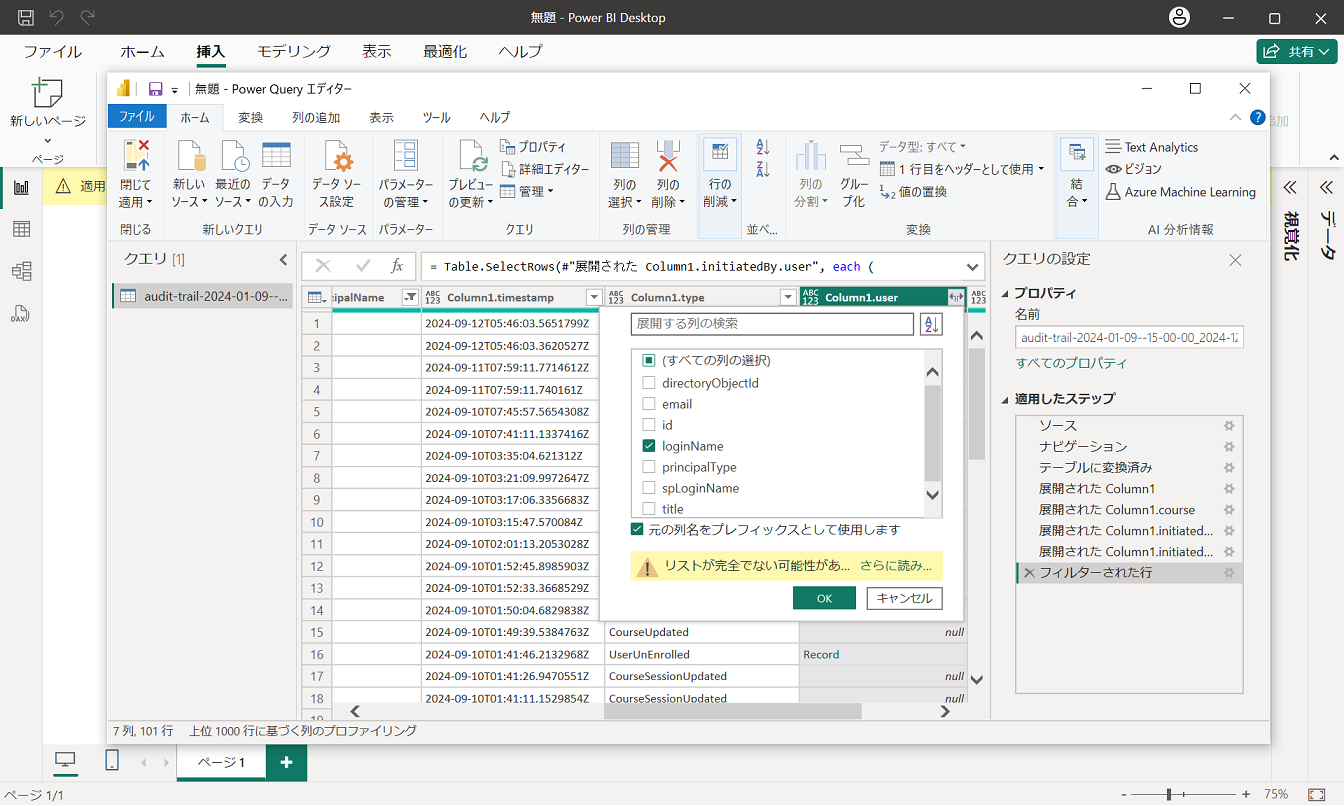Click Choose Columns icon
The image size is (1344, 806).
(625, 156)
